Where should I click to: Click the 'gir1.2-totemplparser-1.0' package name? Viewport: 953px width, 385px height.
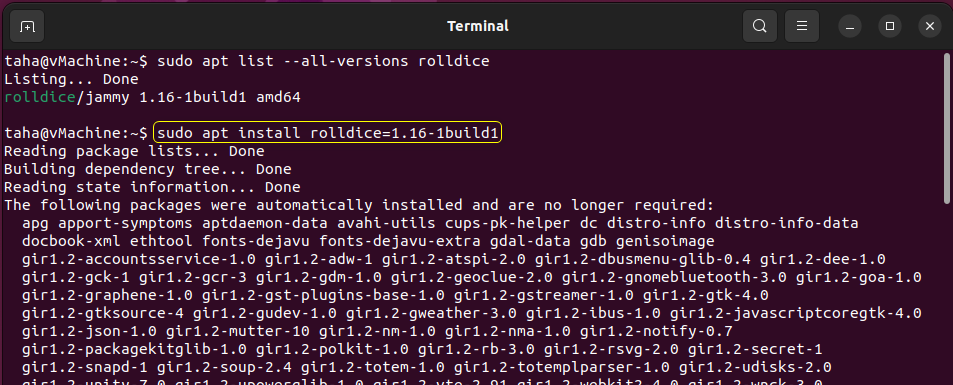[x=562, y=367]
